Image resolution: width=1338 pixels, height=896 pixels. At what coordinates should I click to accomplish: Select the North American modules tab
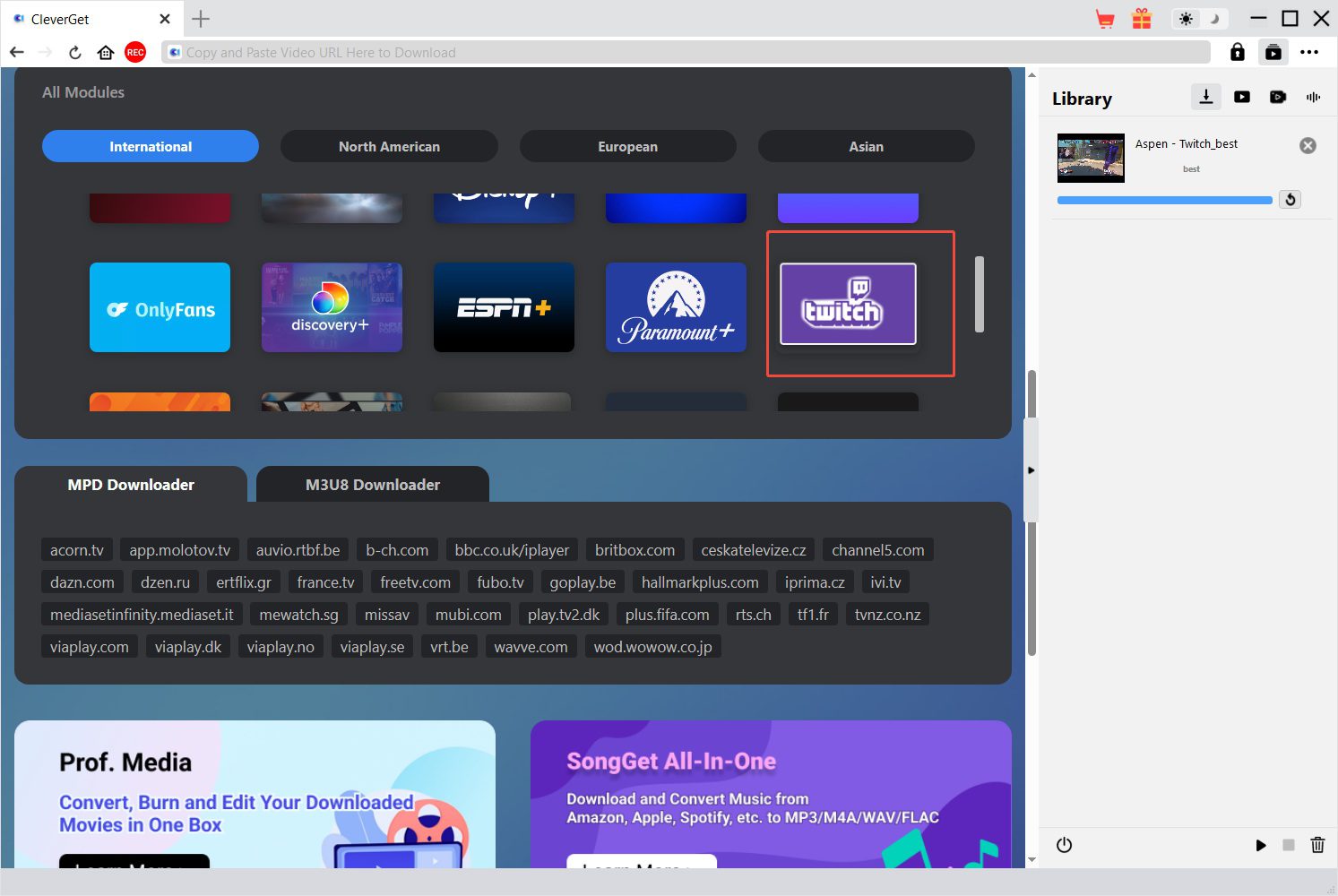coord(389,147)
